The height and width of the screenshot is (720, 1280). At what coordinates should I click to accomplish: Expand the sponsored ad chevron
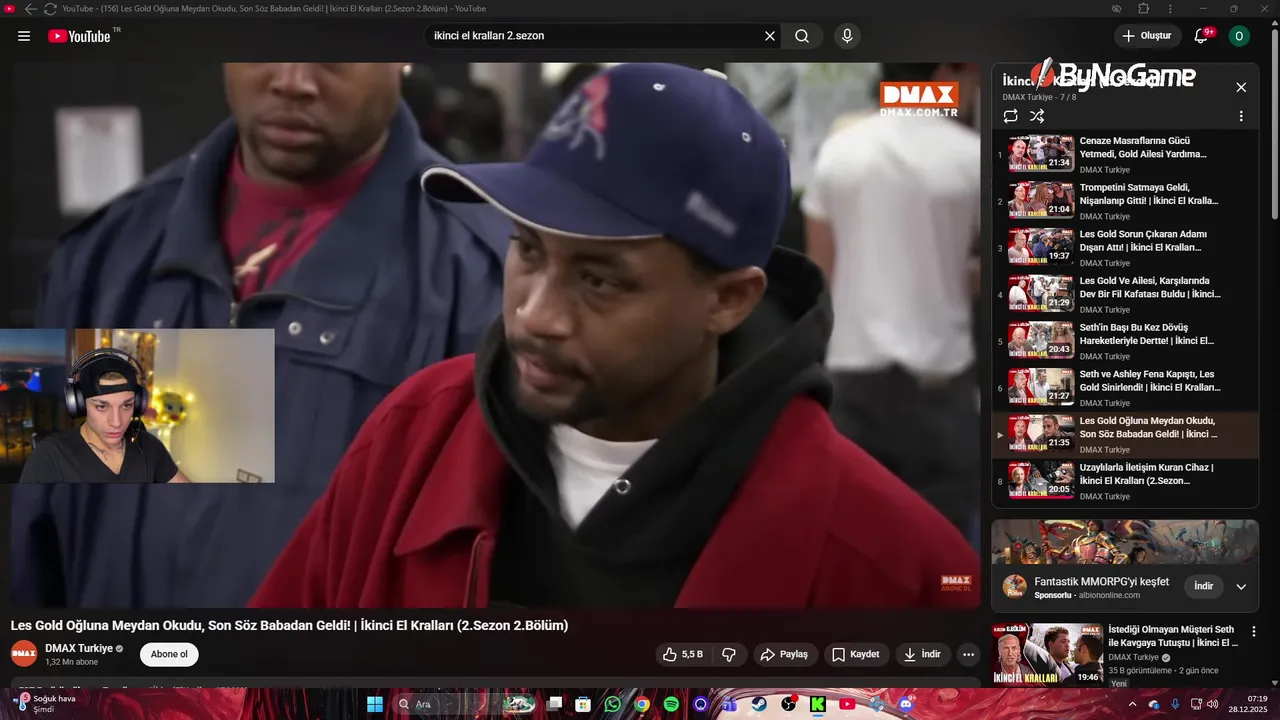(1241, 587)
